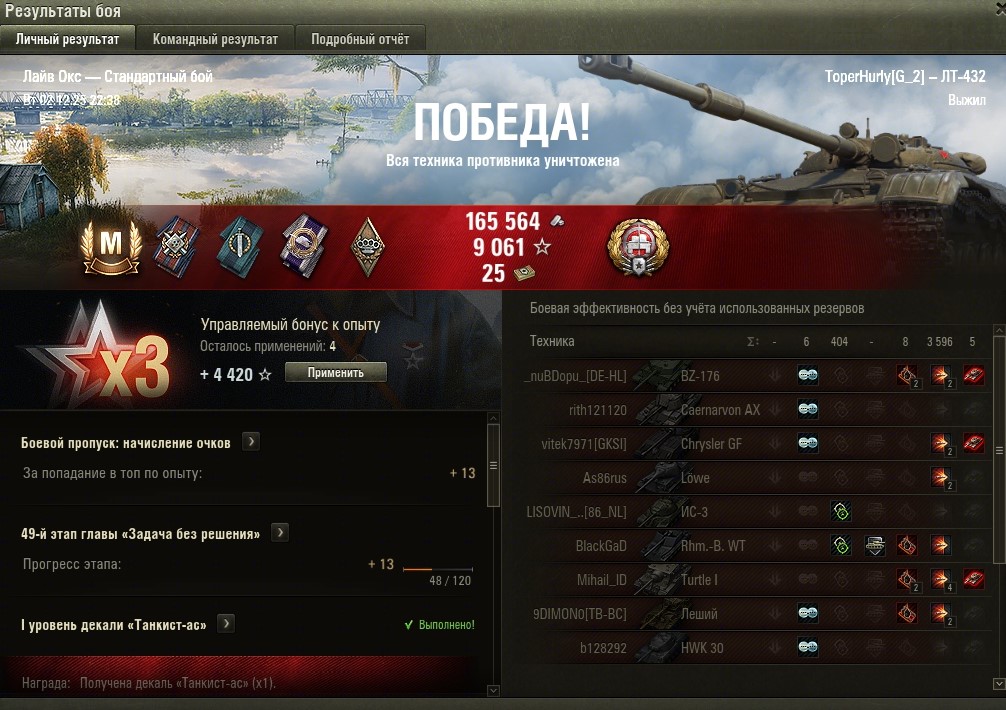Open the Подробный отчёт tab
The width and height of the screenshot is (1006, 710).
coord(360,39)
